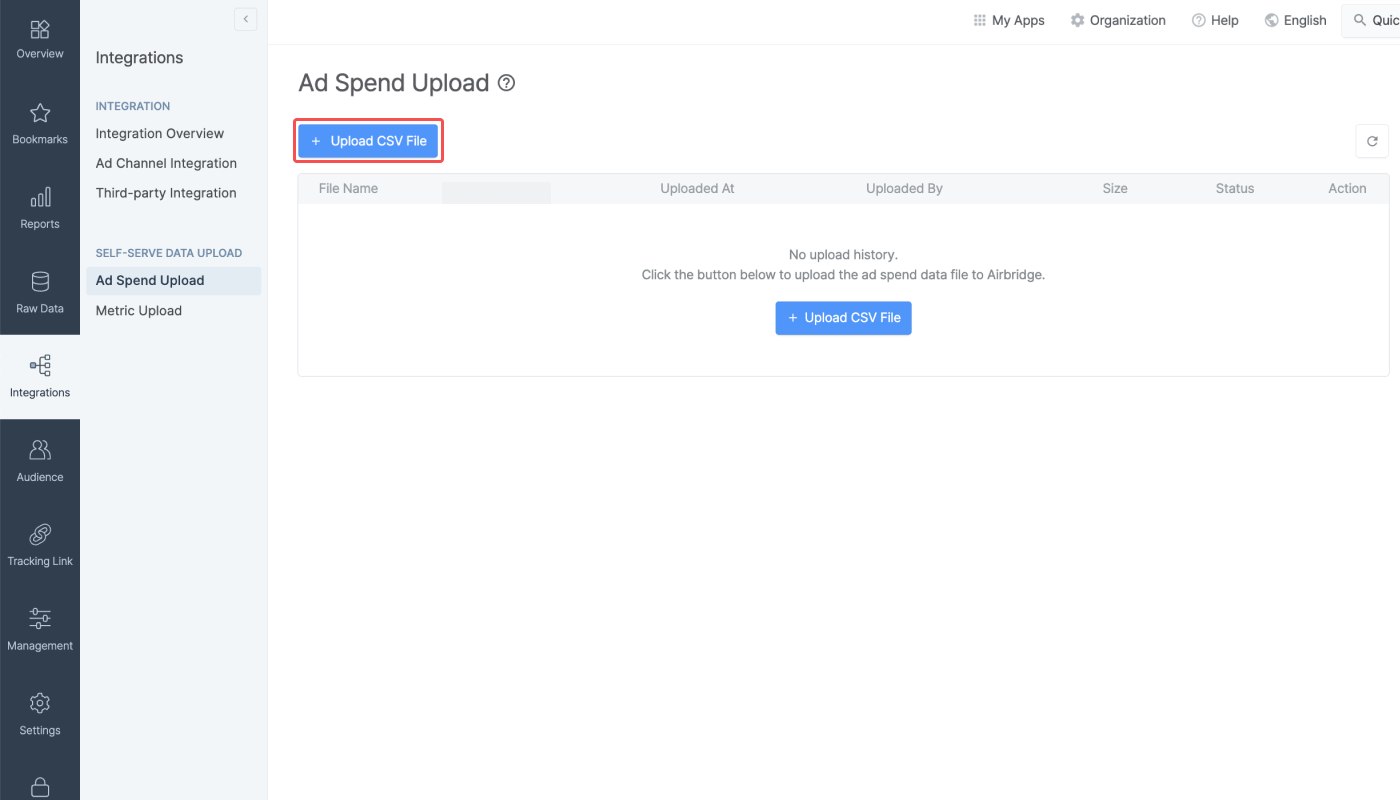Click the Integrations panel heading
Image resolution: width=1400 pixels, height=800 pixels.
139,58
